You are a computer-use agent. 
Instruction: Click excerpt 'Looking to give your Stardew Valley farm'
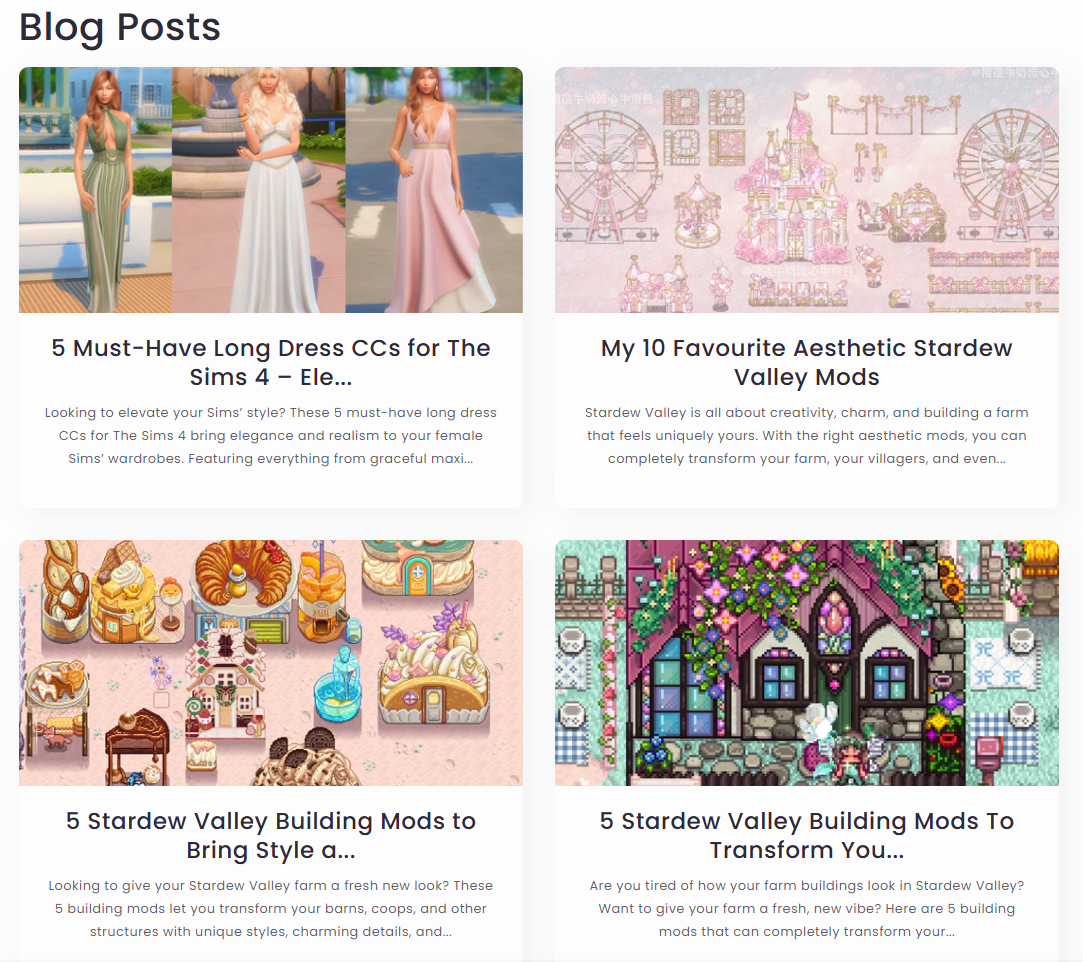(x=271, y=909)
